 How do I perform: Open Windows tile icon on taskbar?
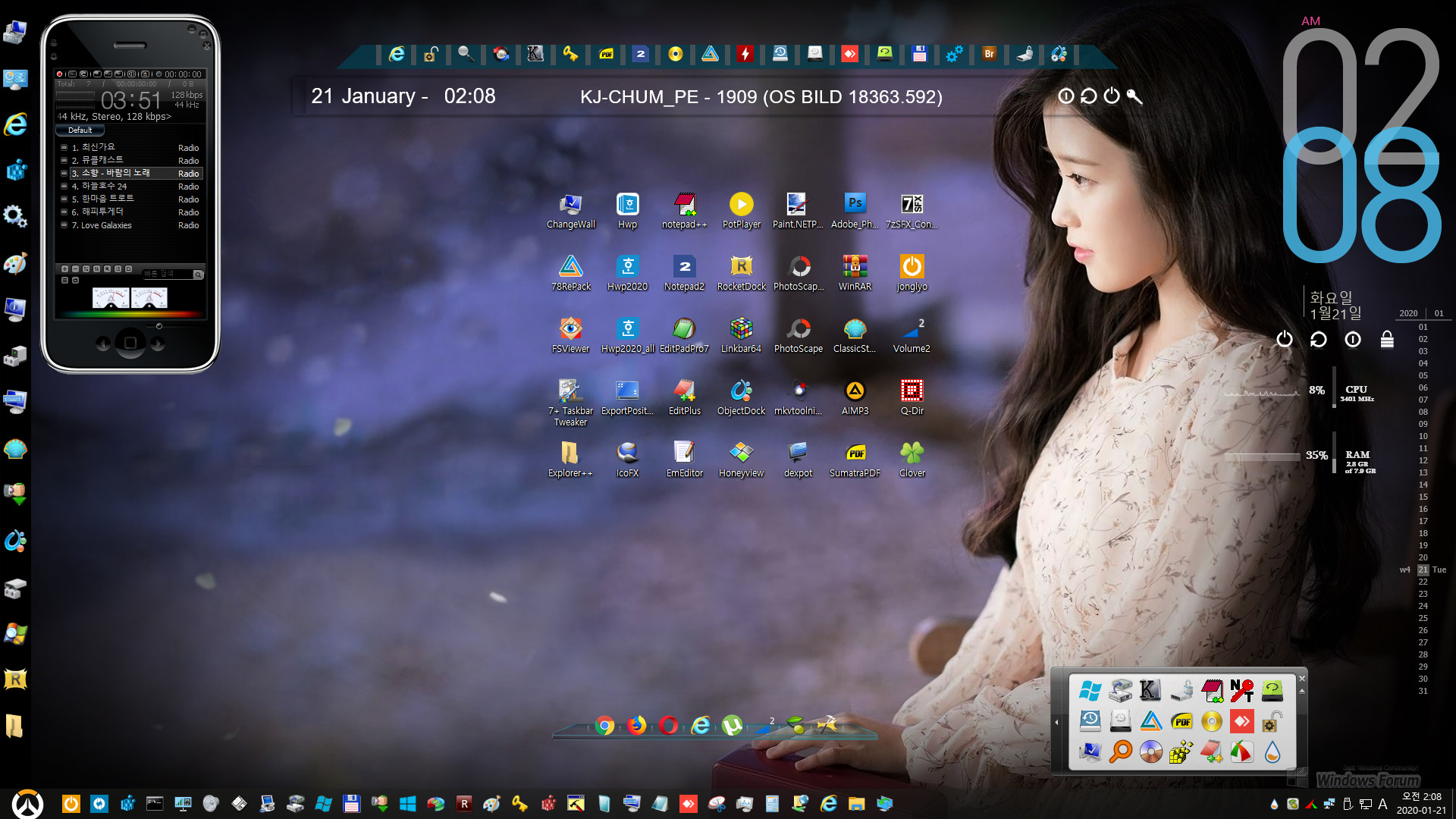tap(407, 803)
